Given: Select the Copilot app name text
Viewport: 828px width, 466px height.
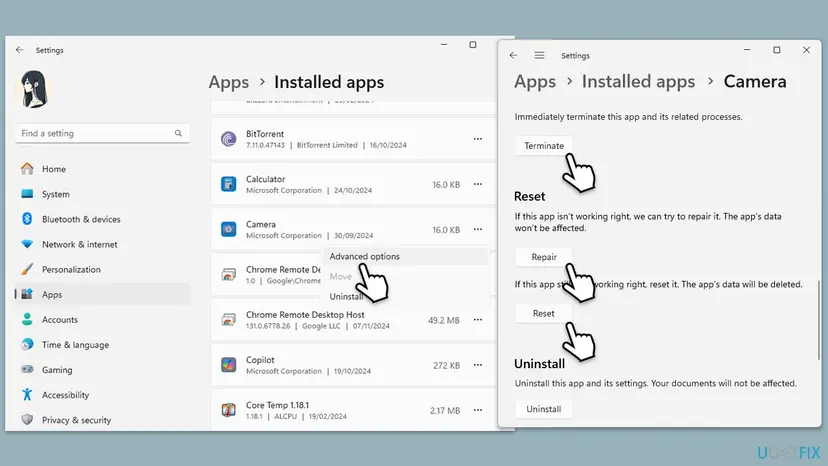Looking at the screenshot, I should tap(260, 360).
